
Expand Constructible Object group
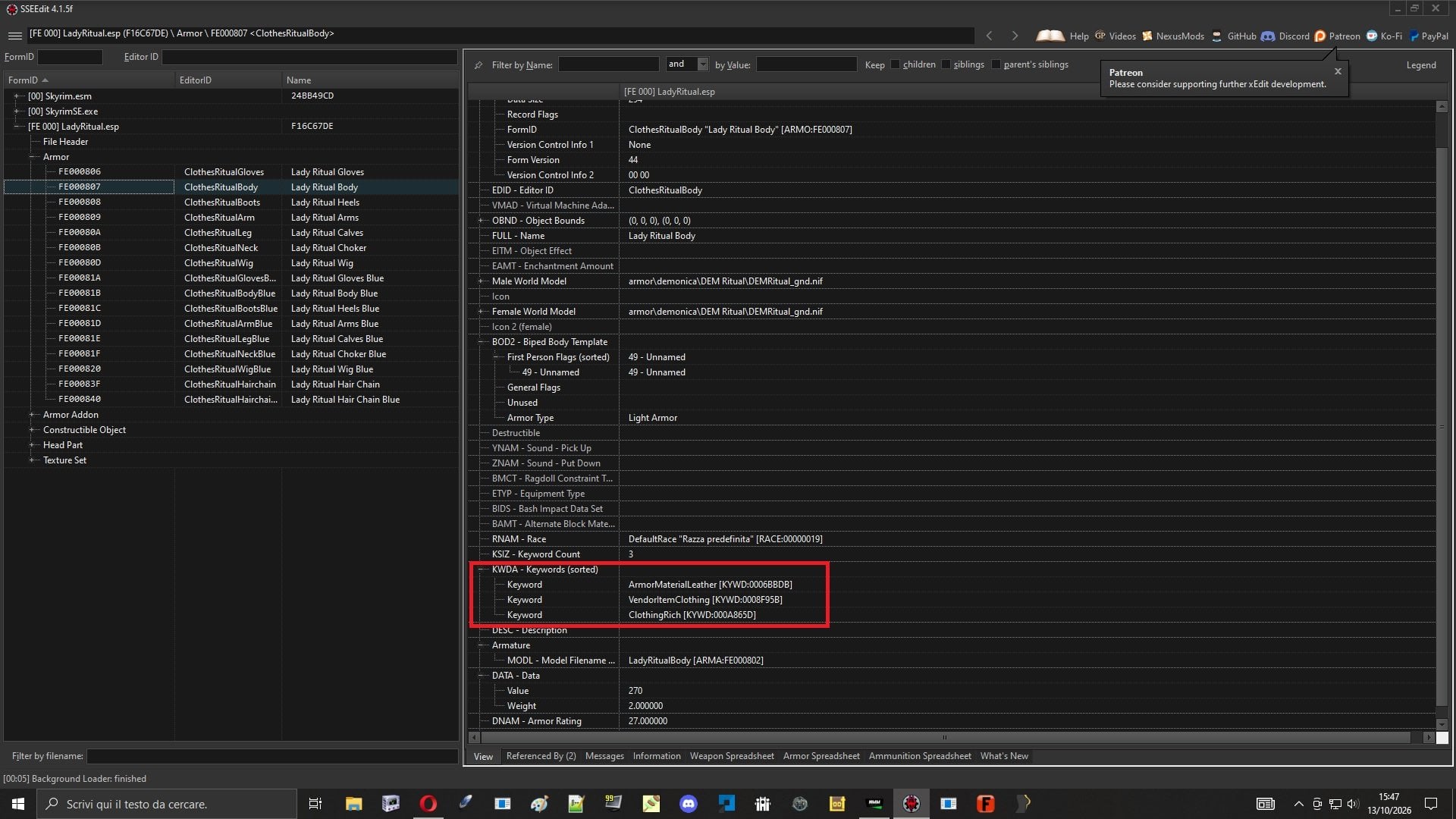[x=32, y=430]
